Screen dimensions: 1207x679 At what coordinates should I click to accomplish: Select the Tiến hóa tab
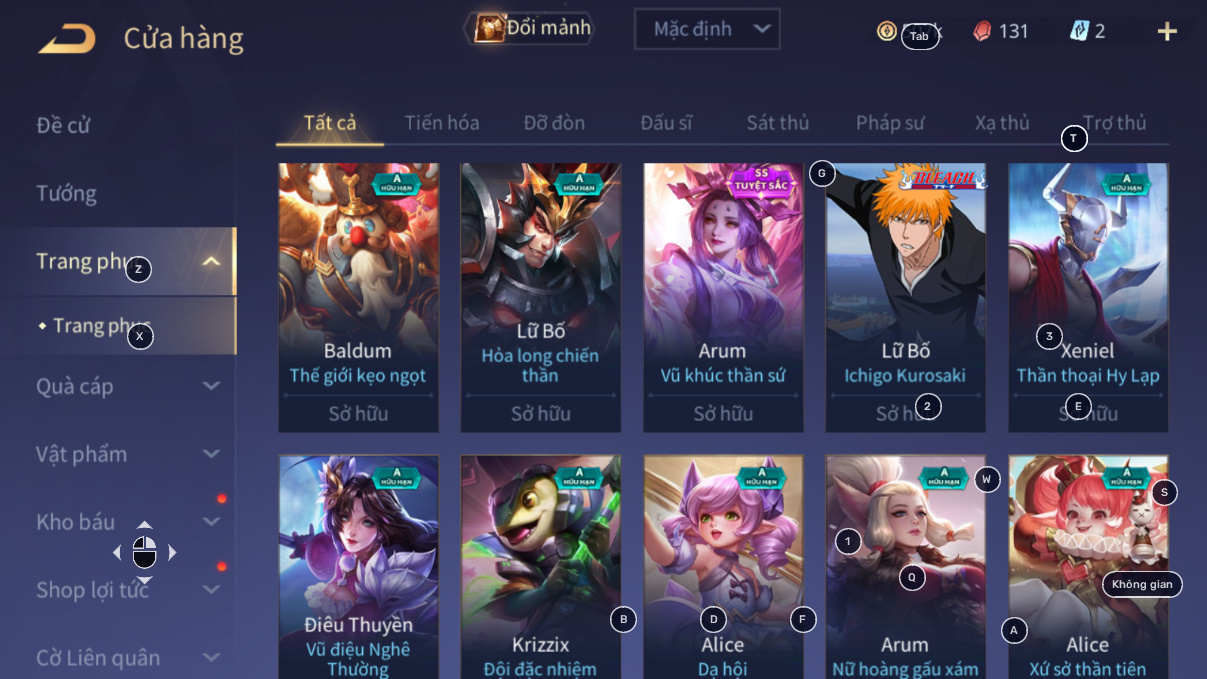coord(442,123)
